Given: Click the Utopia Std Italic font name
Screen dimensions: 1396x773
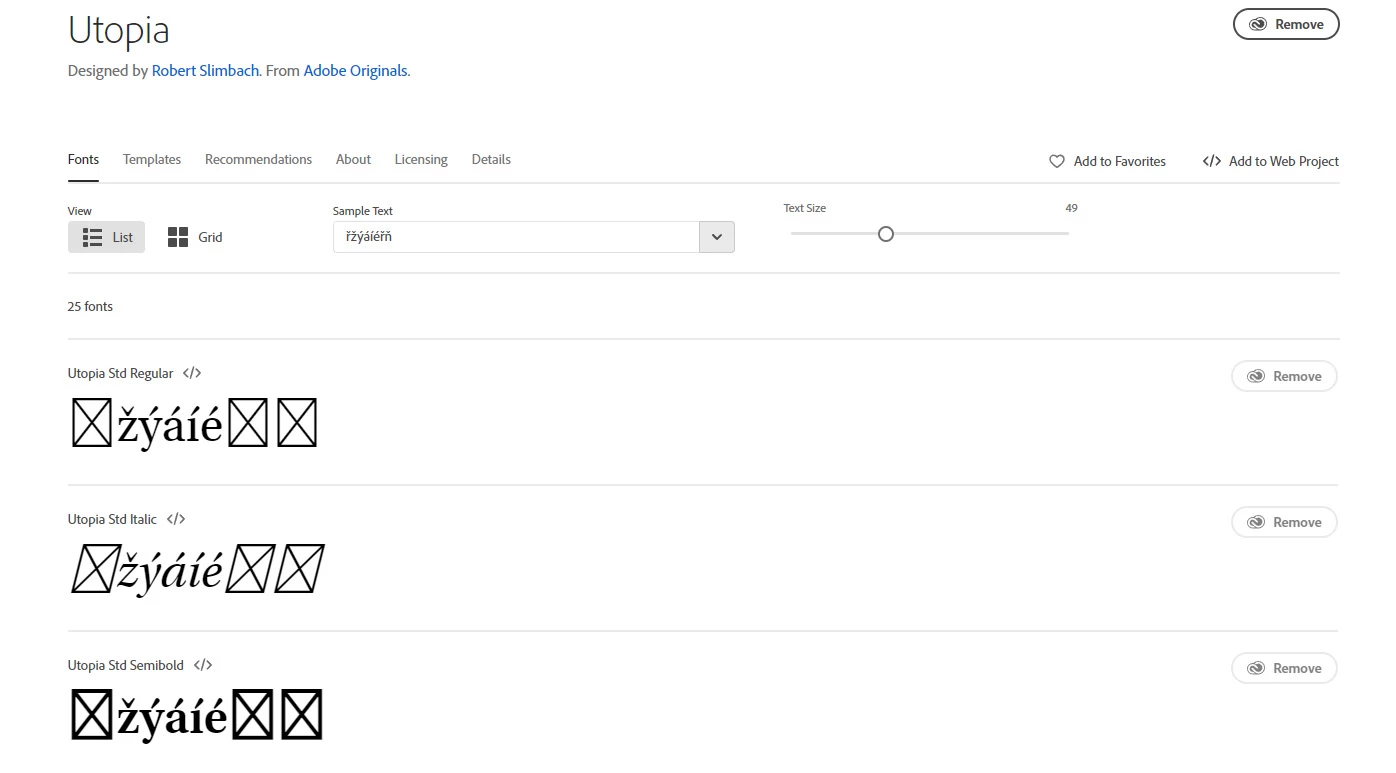Looking at the screenshot, I should (x=112, y=519).
